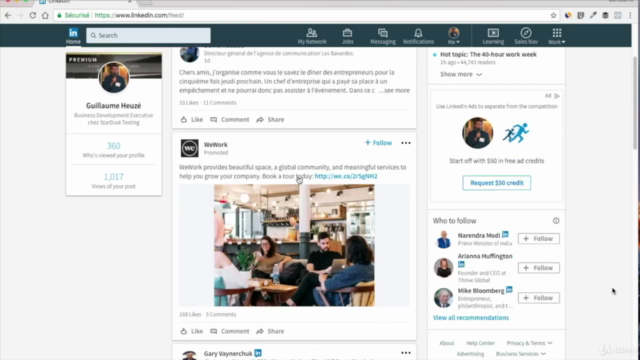
Task: Follow Mike Bloomberg
Action: pos(539,298)
